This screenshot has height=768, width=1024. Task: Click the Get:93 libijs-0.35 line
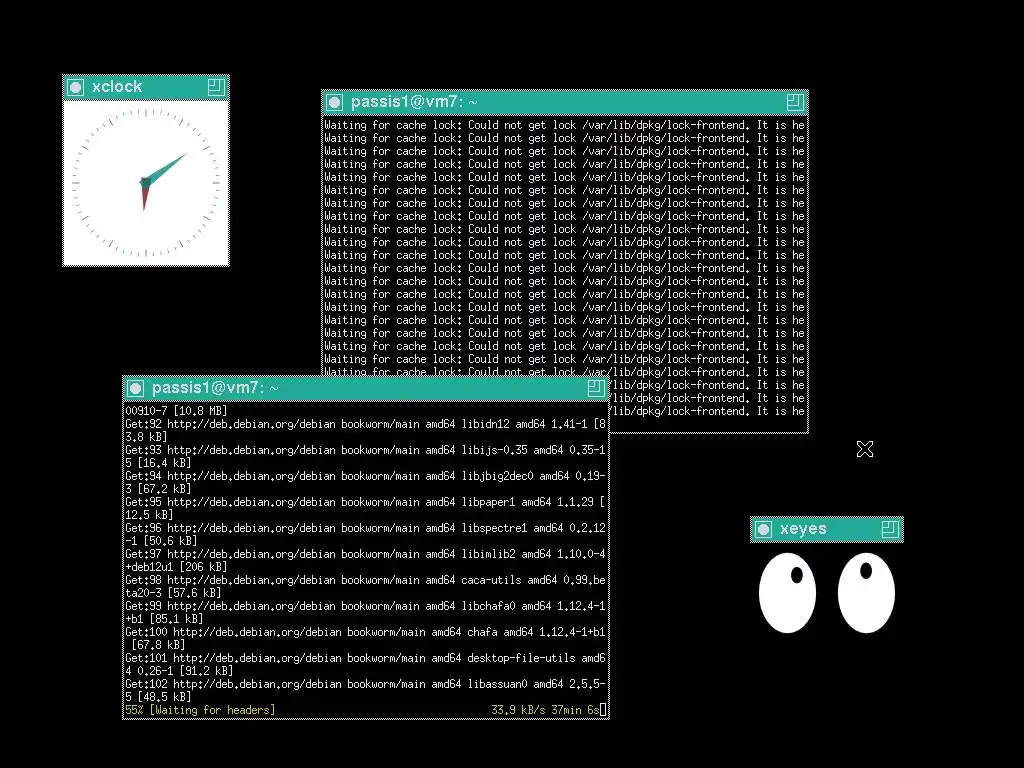366,450
